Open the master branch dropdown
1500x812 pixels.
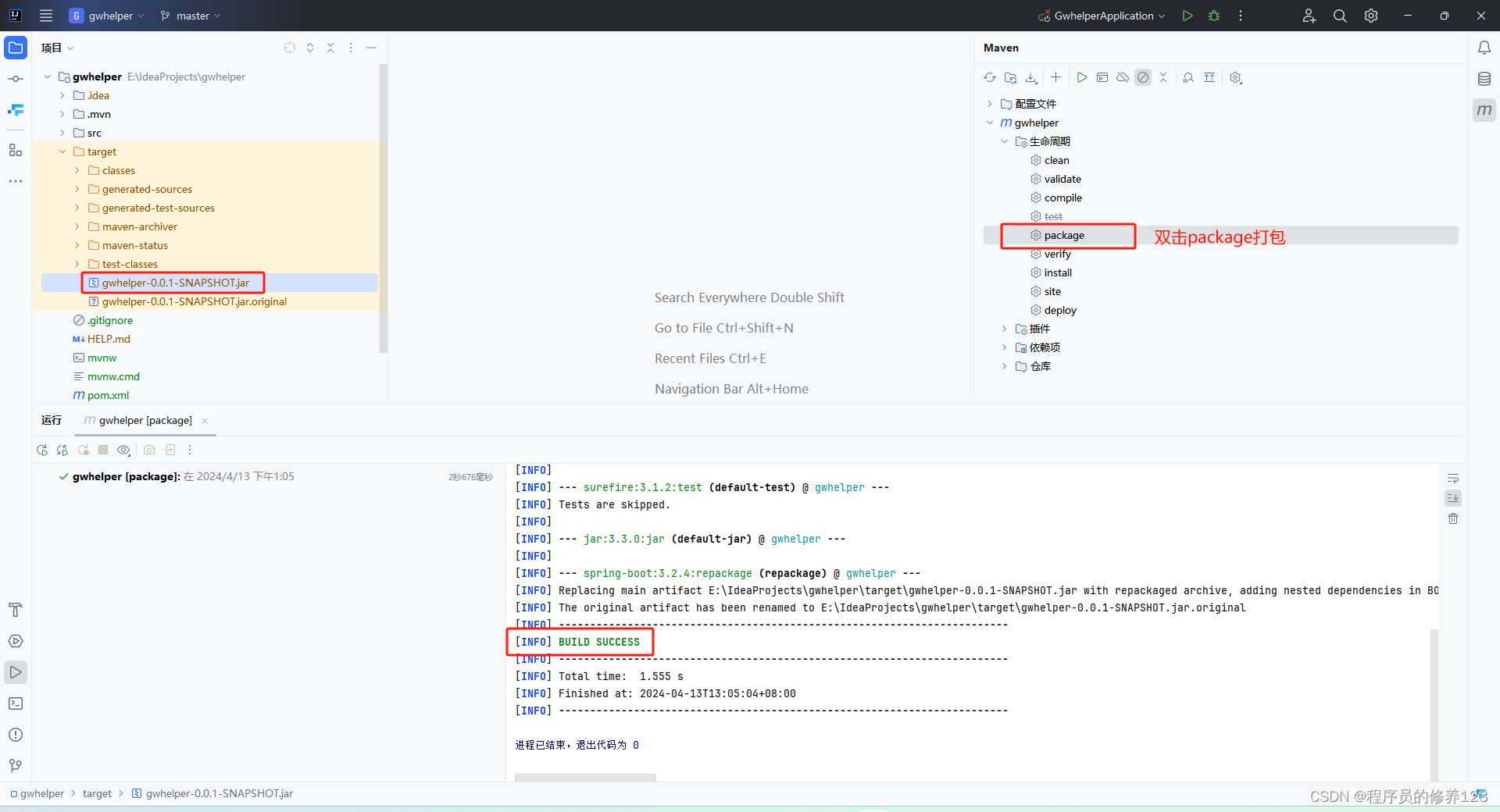coord(189,16)
